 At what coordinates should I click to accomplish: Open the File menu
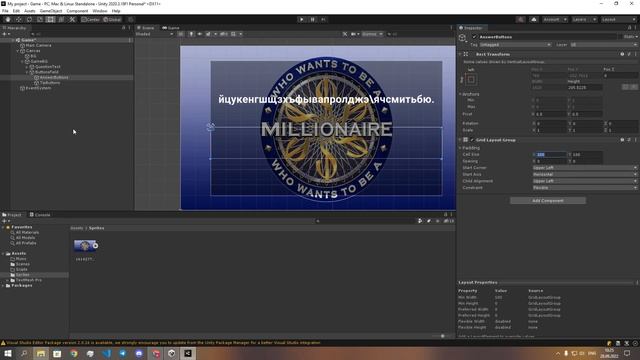pyautogui.click(x=5, y=11)
